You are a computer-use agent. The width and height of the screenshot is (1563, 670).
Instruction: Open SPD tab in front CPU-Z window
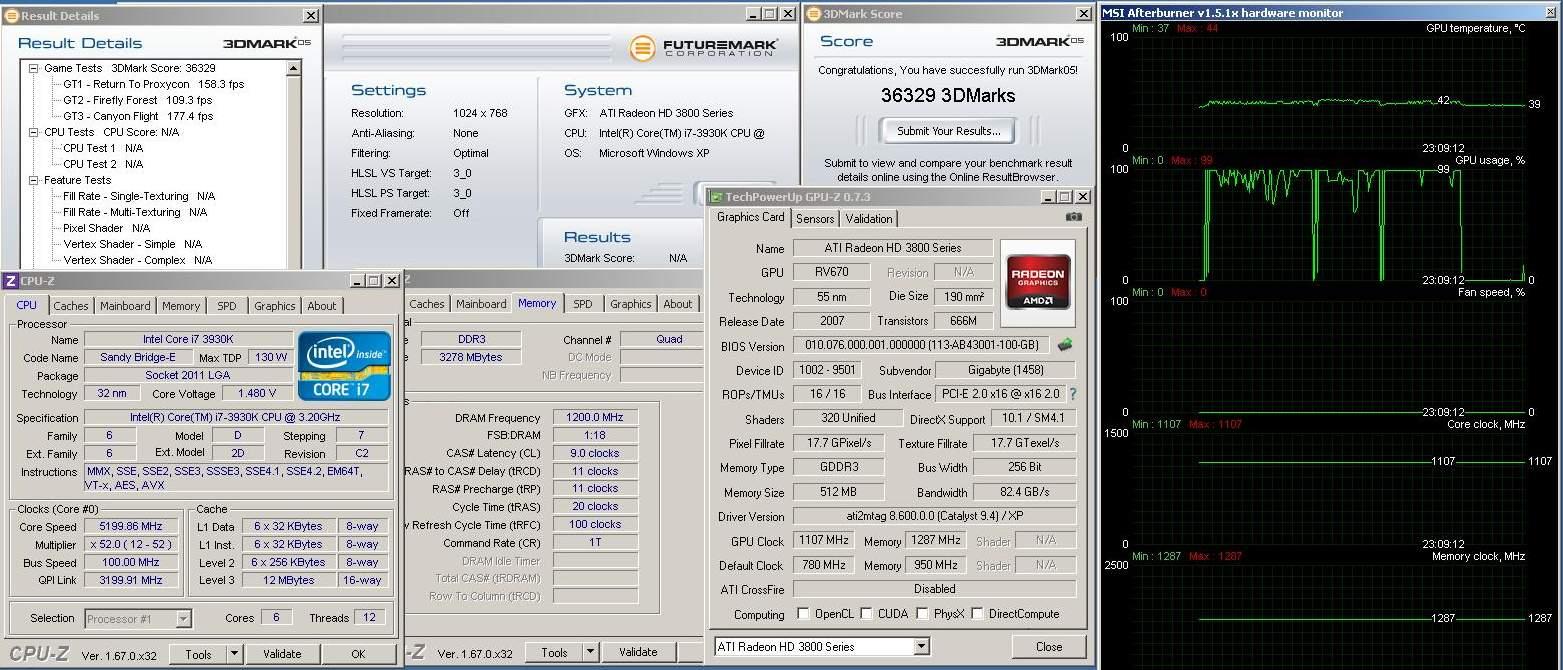click(x=227, y=306)
